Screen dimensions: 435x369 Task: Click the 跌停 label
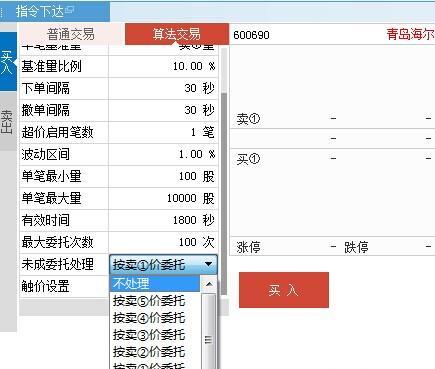[356, 248]
